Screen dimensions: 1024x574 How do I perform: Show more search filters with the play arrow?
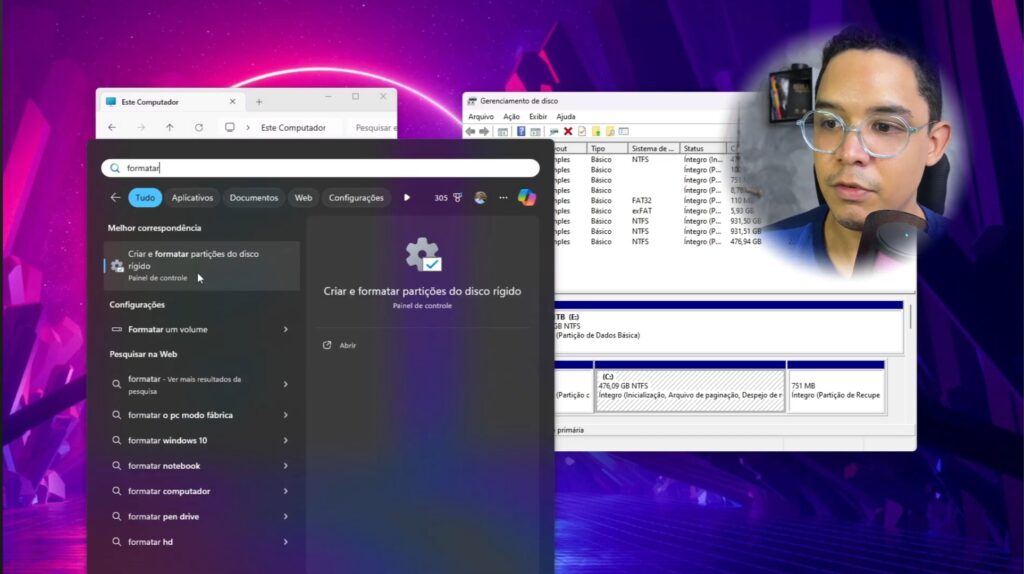pos(407,198)
